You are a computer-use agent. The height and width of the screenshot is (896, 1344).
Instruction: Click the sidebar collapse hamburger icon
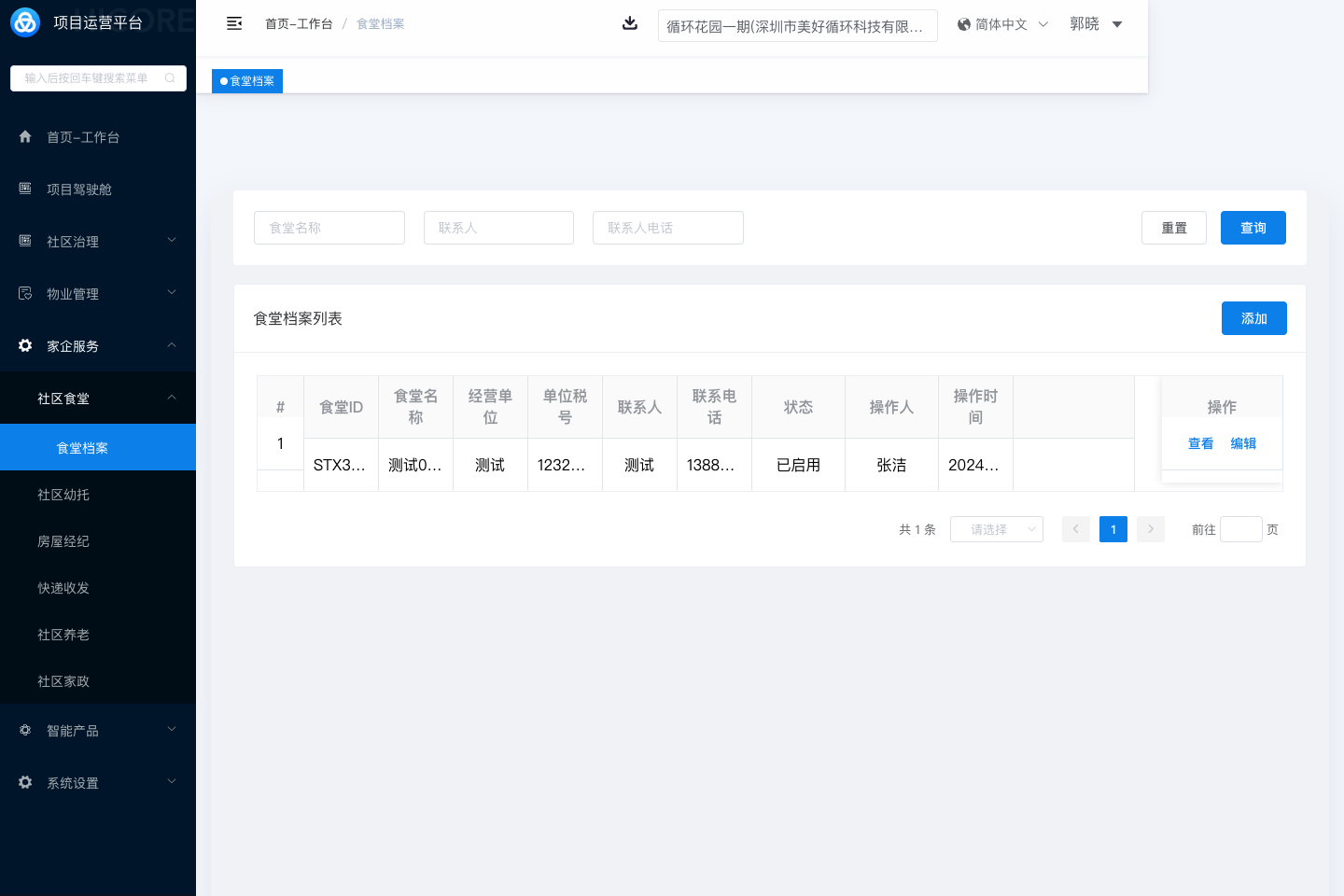point(234,23)
